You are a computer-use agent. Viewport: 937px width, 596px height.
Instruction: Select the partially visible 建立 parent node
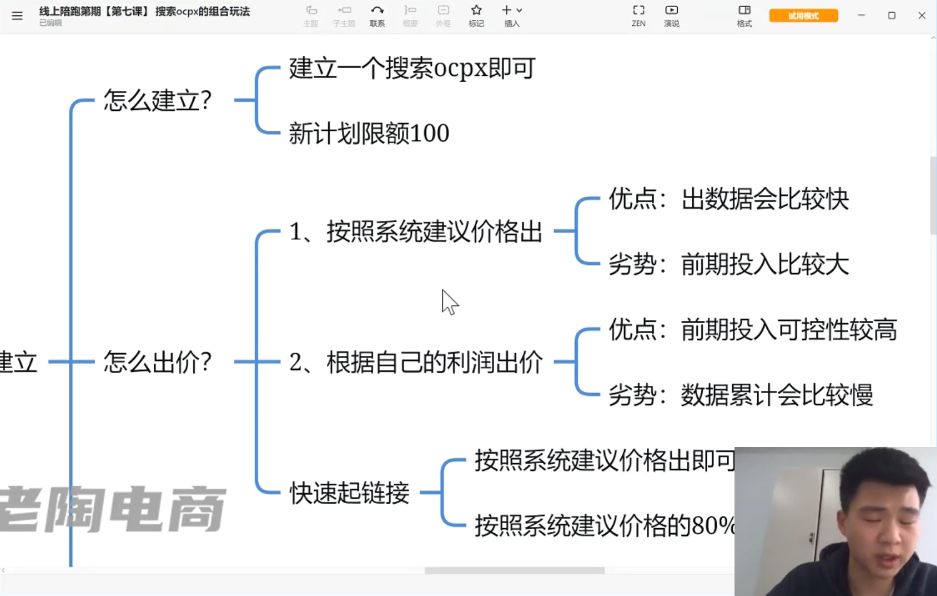pos(19,361)
